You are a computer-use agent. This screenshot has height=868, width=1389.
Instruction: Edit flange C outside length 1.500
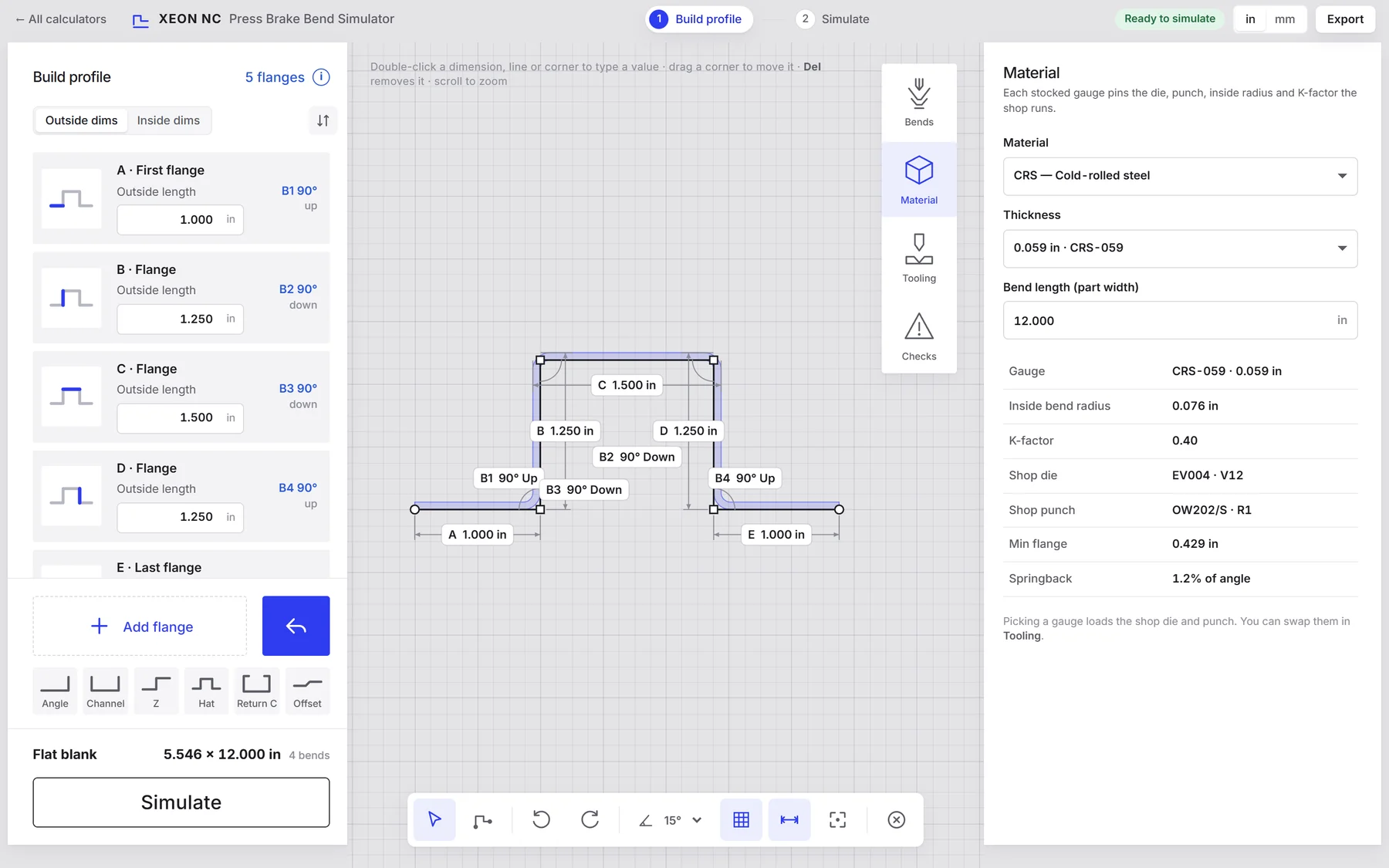pyautogui.click(x=180, y=418)
